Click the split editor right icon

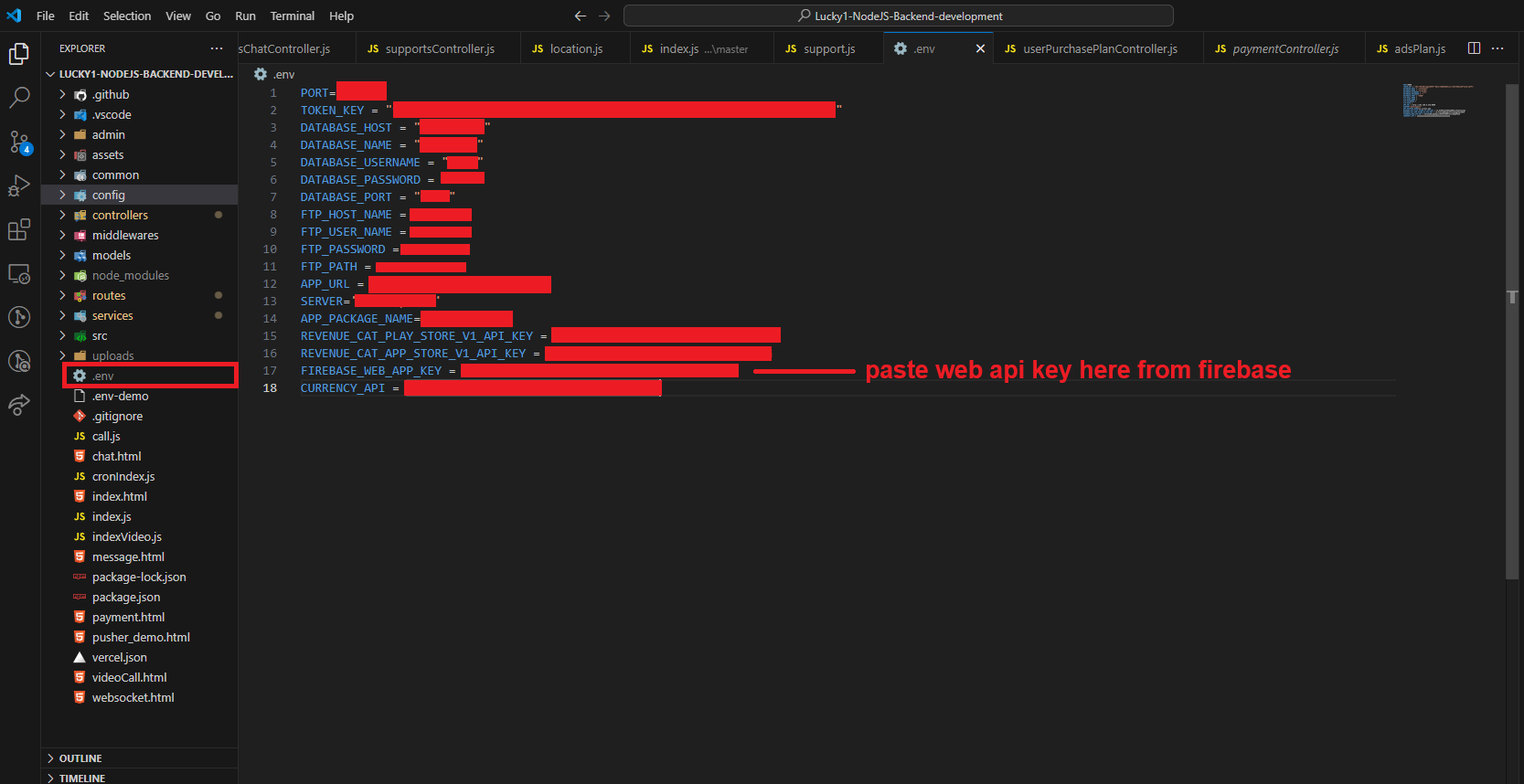(1474, 48)
